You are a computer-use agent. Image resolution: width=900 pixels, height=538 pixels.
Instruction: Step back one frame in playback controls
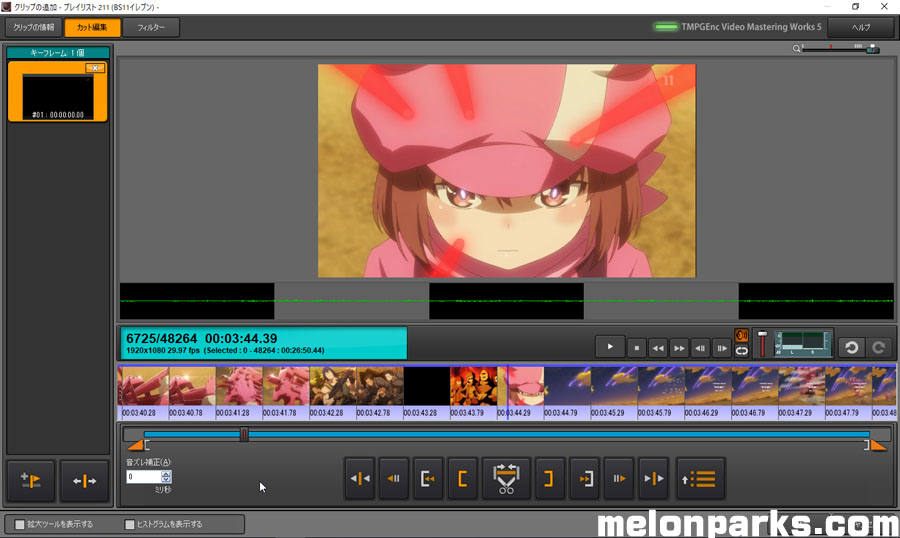click(x=700, y=348)
